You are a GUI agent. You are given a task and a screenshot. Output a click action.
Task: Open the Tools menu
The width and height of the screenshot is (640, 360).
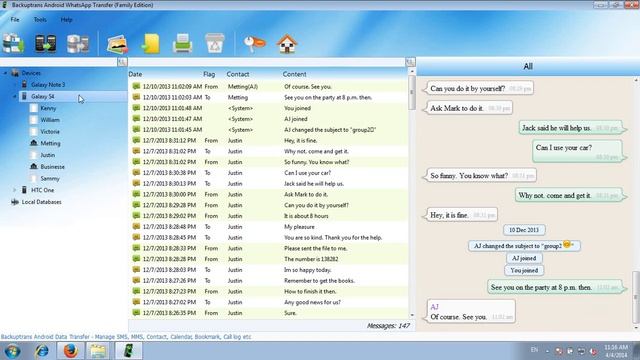(x=40, y=20)
